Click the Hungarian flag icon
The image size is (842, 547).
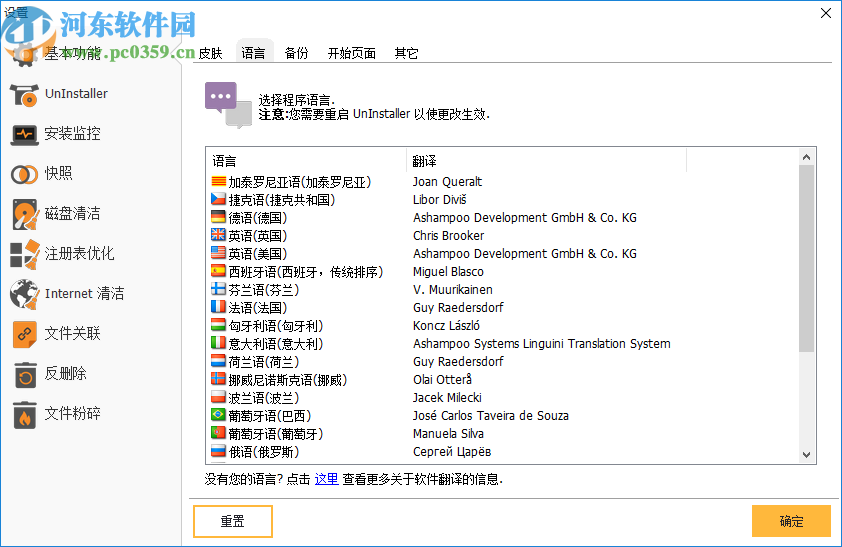218,325
